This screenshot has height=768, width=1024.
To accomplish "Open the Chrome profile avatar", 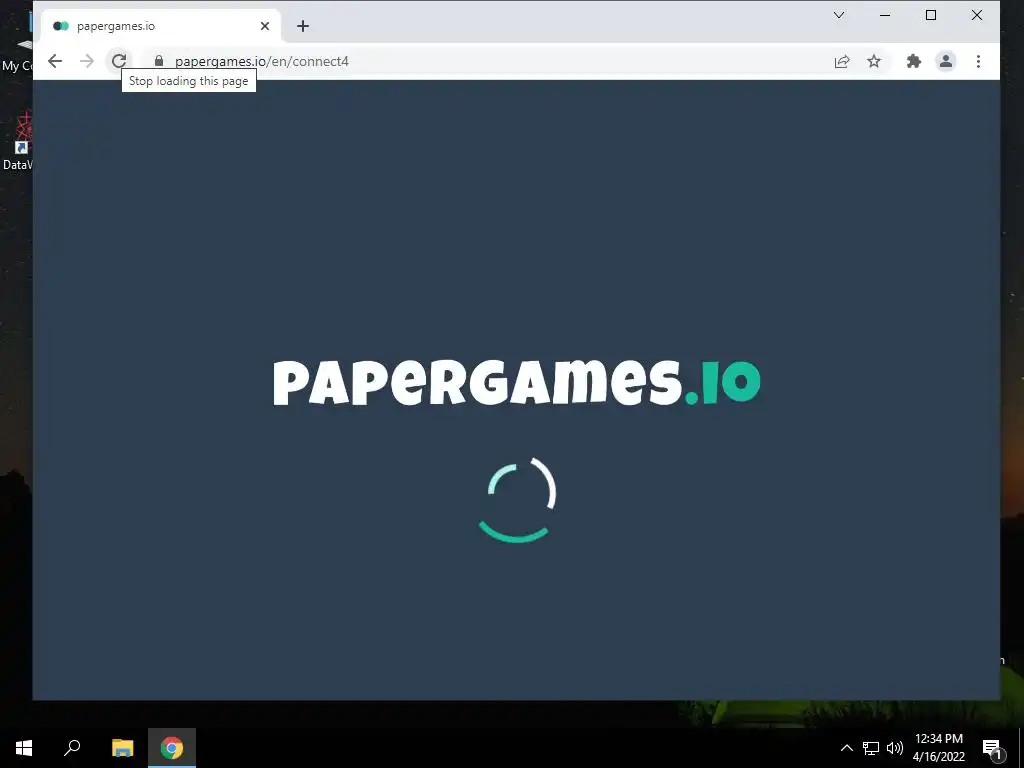I will [x=946, y=61].
